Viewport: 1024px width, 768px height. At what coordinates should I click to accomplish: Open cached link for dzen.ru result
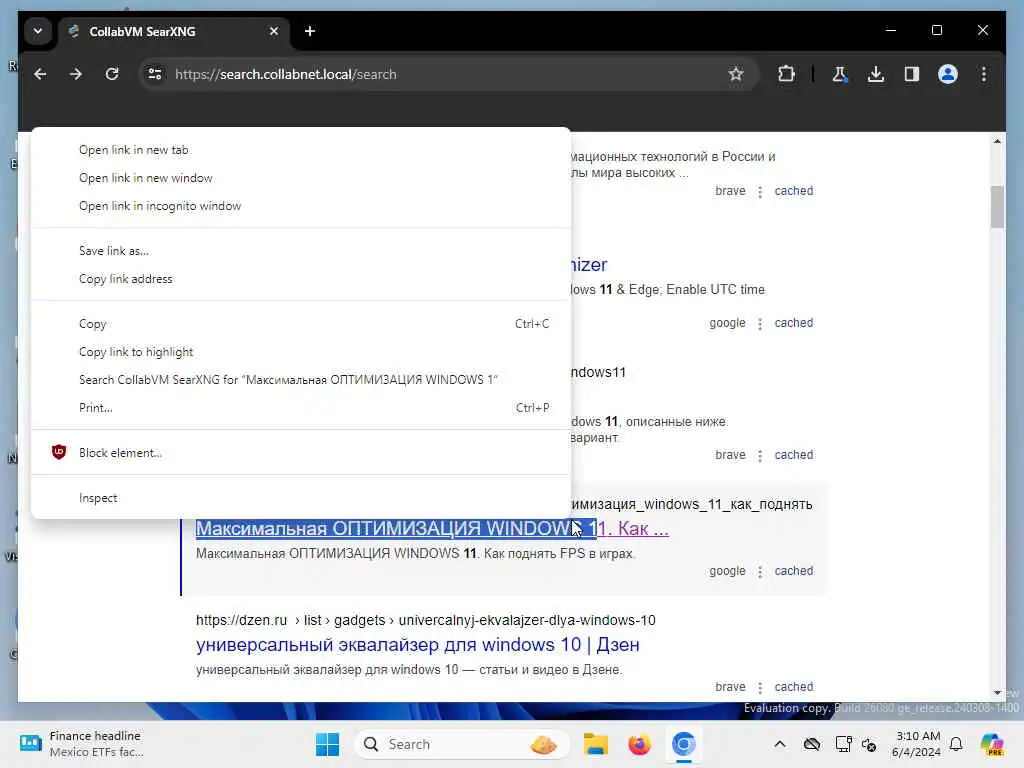pyautogui.click(x=793, y=687)
